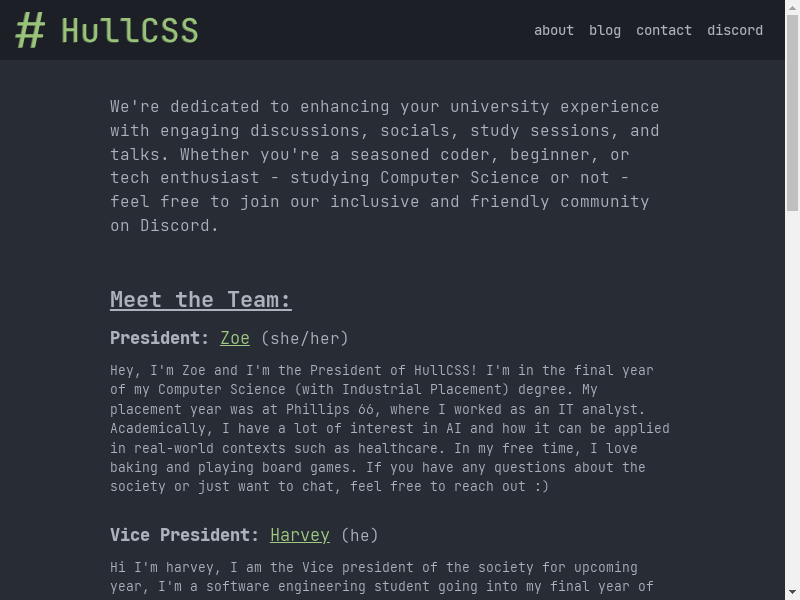
Task: Click the Vice President role label
Action: [185, 535]
